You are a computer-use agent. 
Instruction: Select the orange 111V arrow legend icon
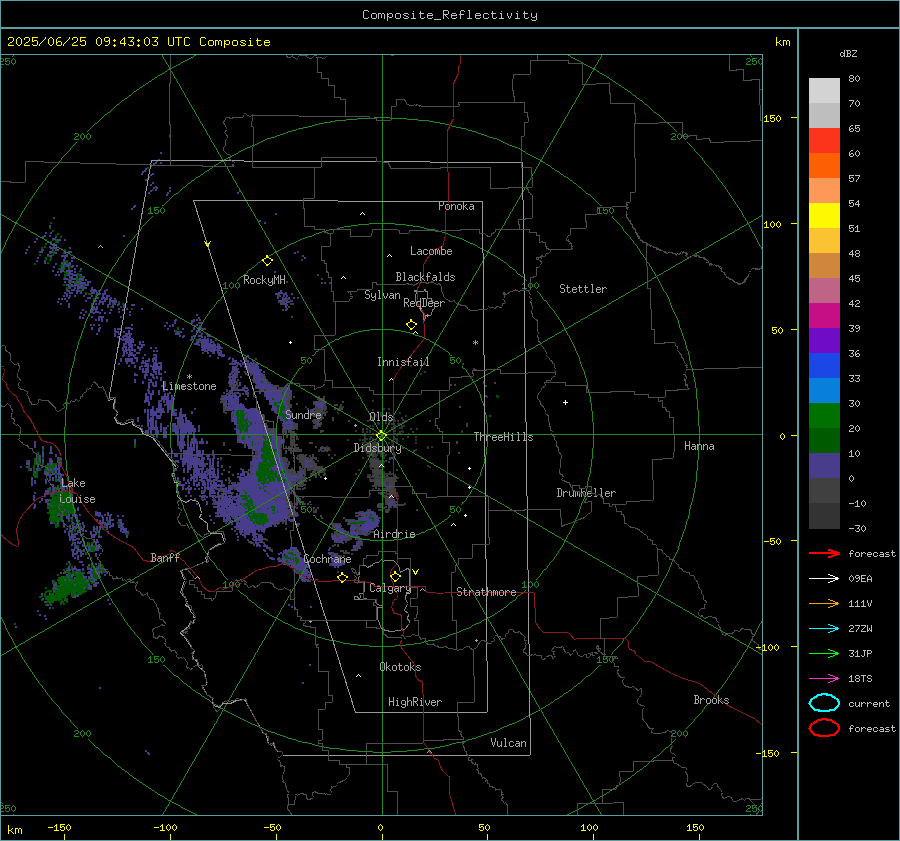pyautogui.click(x=824, y=603)
